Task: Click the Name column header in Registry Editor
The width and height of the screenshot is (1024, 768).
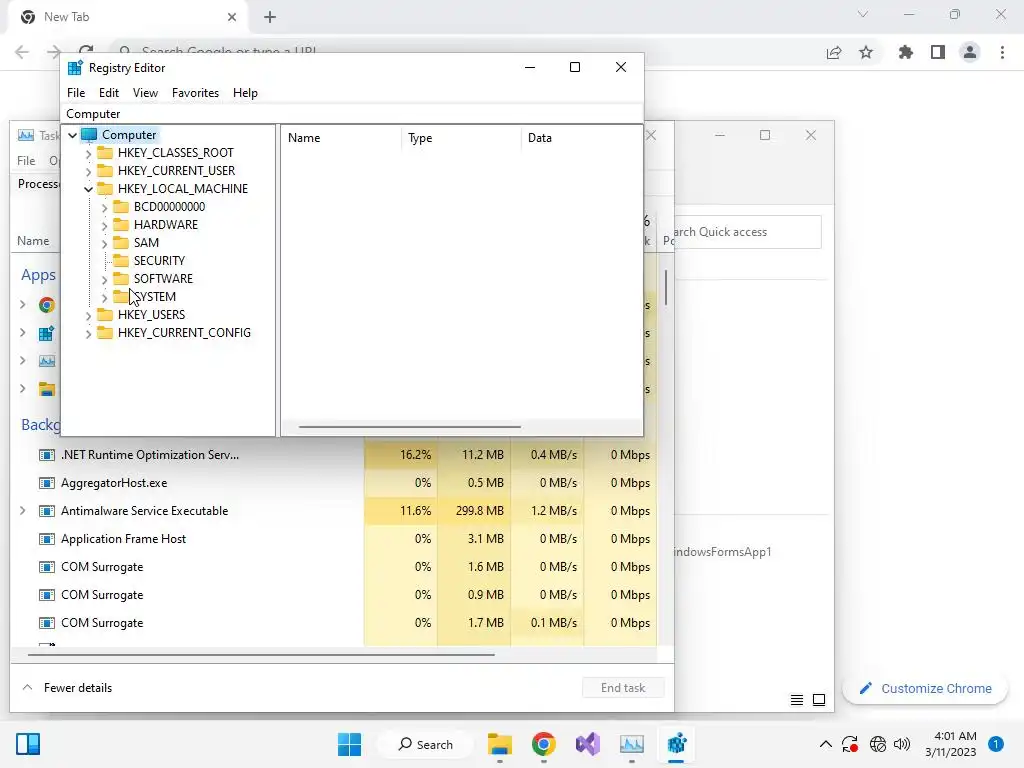Action: coord(341,138)
